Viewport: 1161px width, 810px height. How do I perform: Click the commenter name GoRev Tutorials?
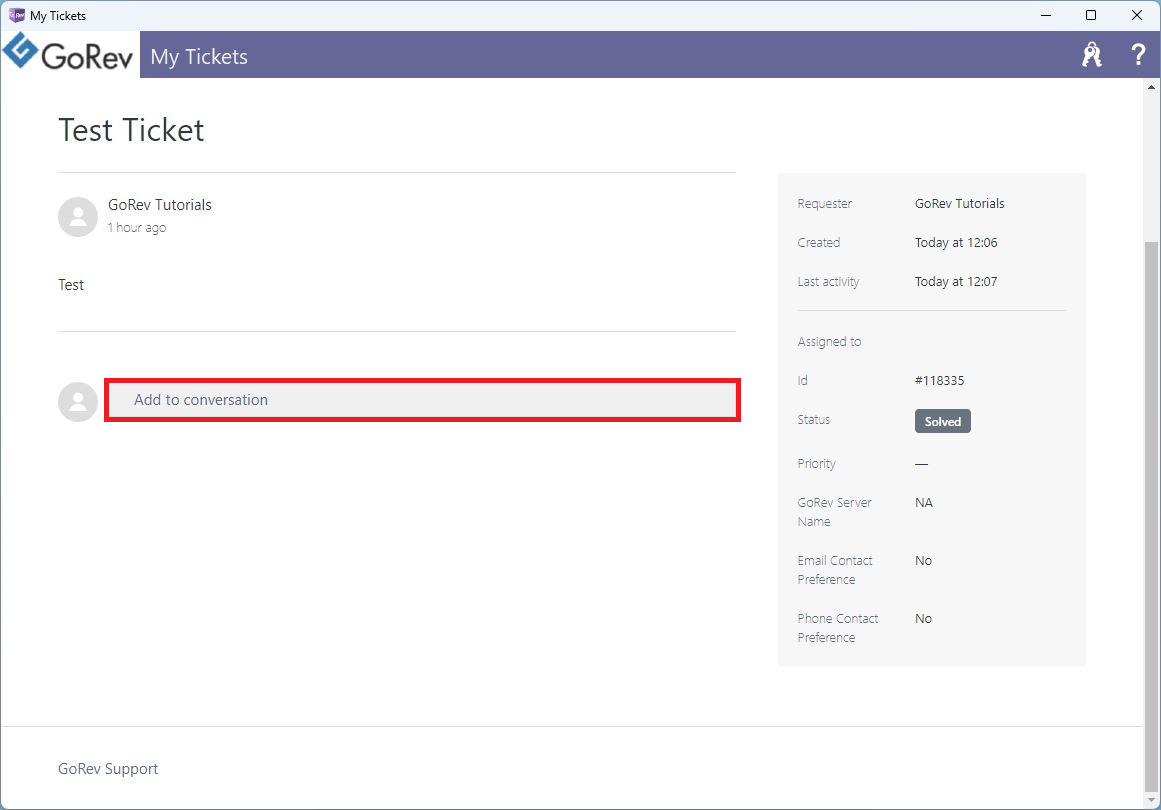(x=160, y=205)
